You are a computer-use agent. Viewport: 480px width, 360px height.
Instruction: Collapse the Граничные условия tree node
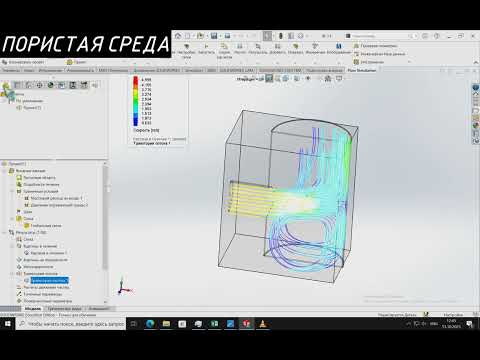(12, 191)
